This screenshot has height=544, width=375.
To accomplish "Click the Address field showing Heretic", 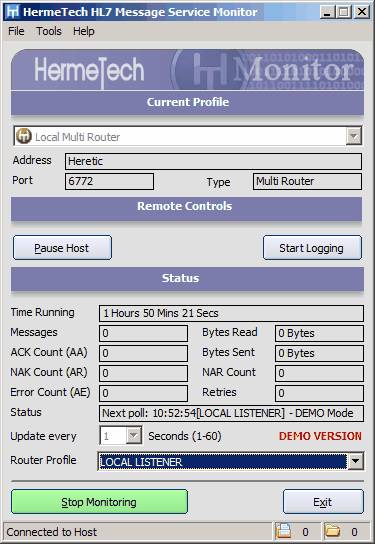I will point(213,161).
